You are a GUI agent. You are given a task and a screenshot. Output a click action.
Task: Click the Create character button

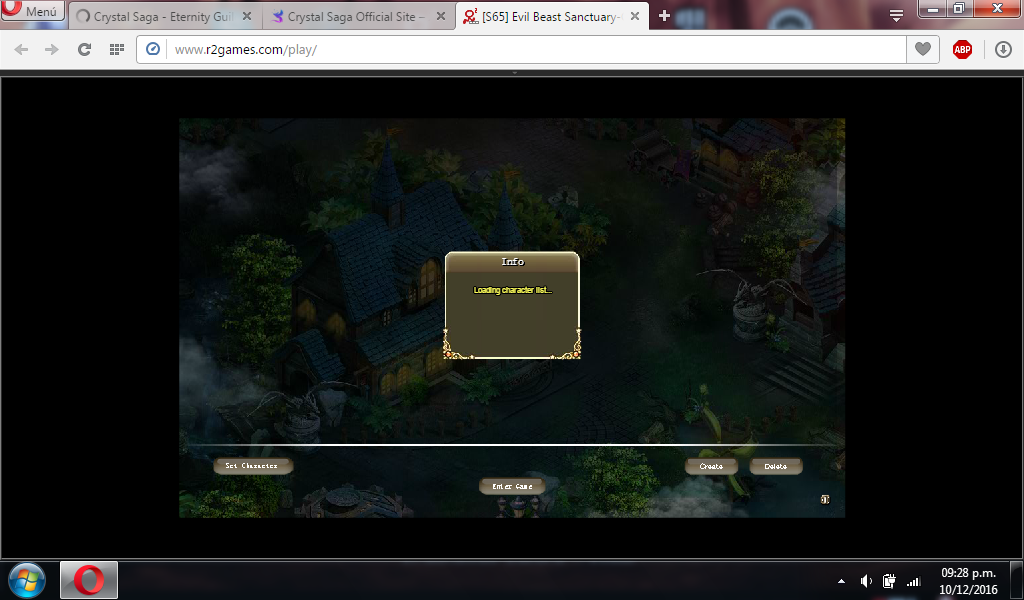(x=711, y=466)
